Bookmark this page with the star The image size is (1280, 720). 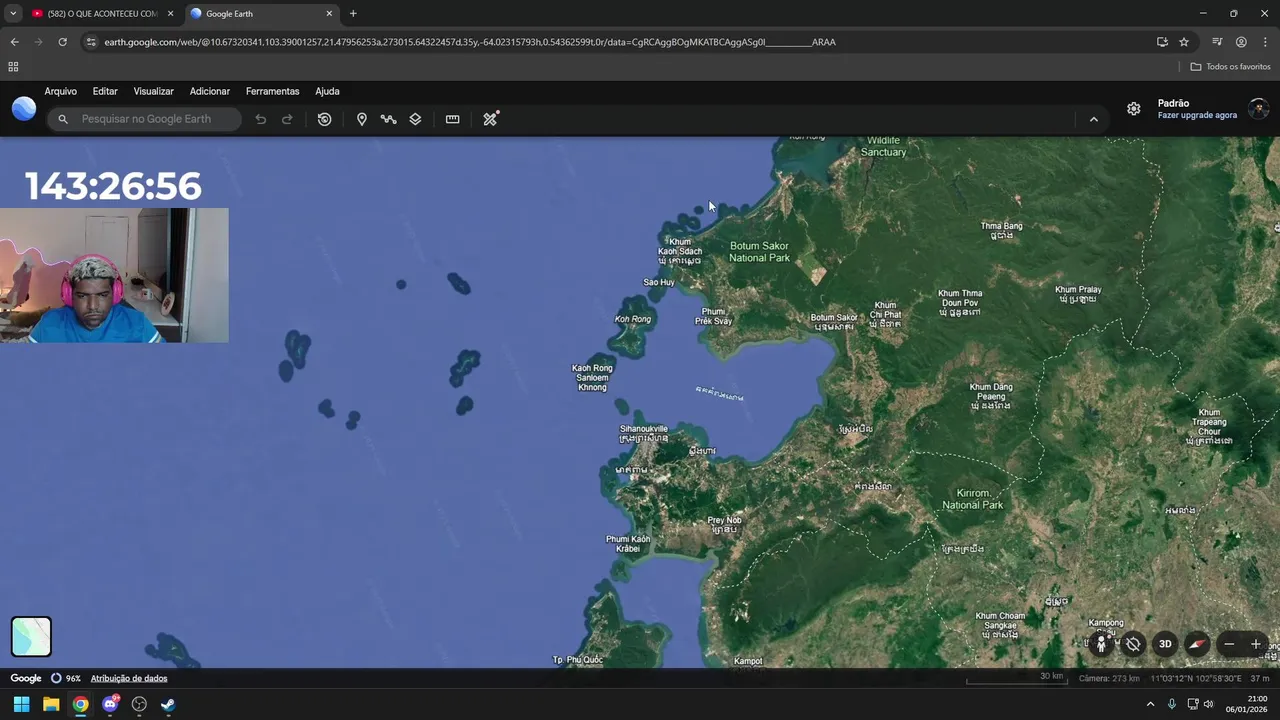tap(1184, 42)
